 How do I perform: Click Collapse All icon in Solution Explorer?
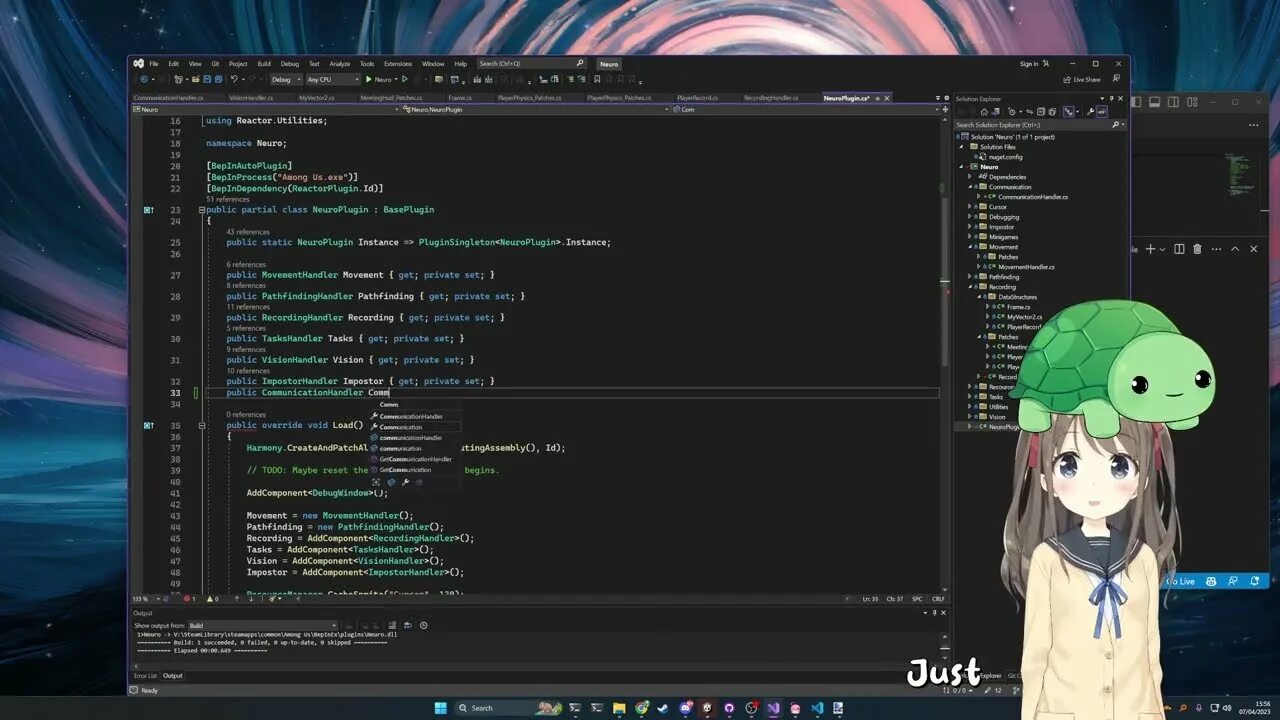(1041, 112)
